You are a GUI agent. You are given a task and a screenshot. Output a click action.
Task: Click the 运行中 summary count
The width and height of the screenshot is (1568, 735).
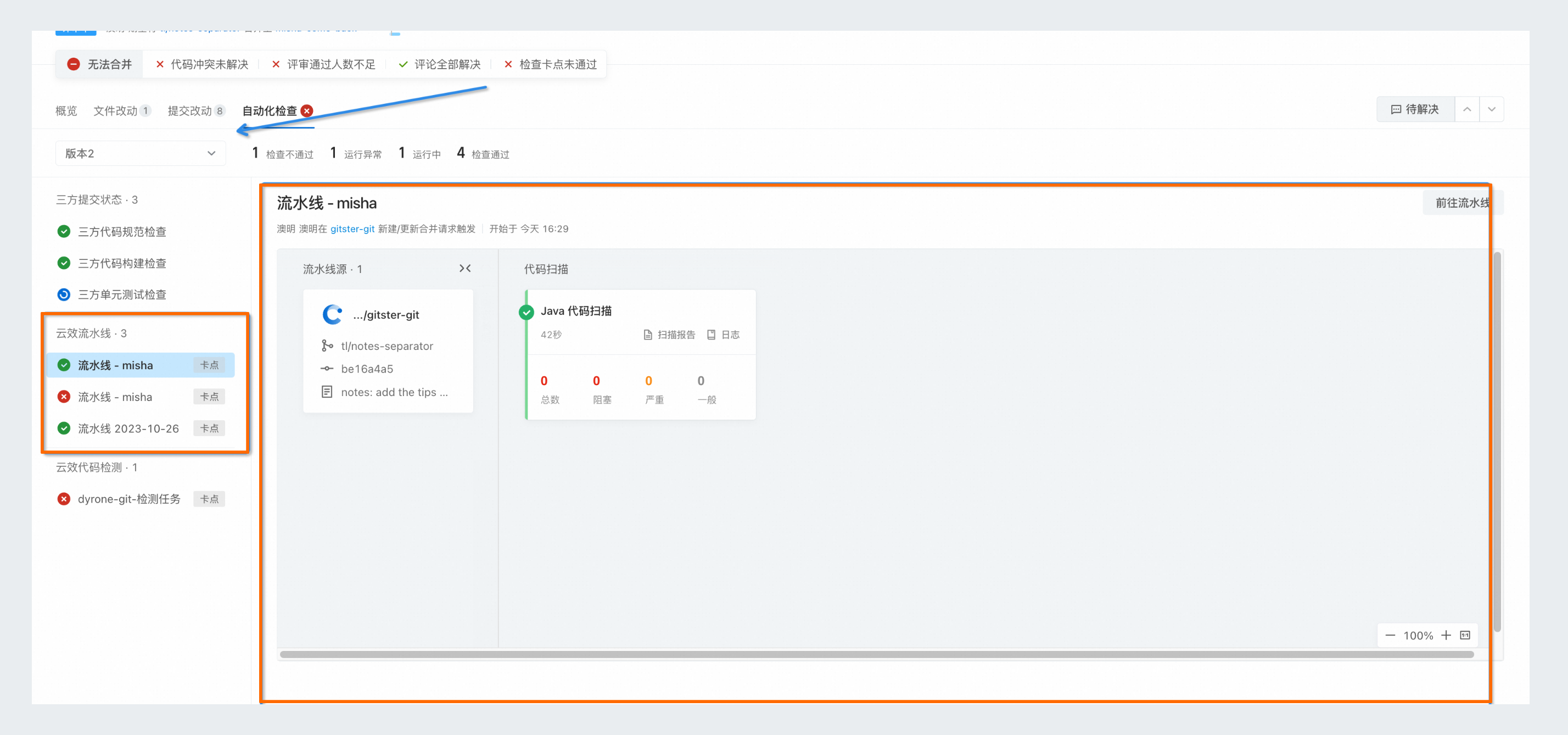[x=419, y=153]
